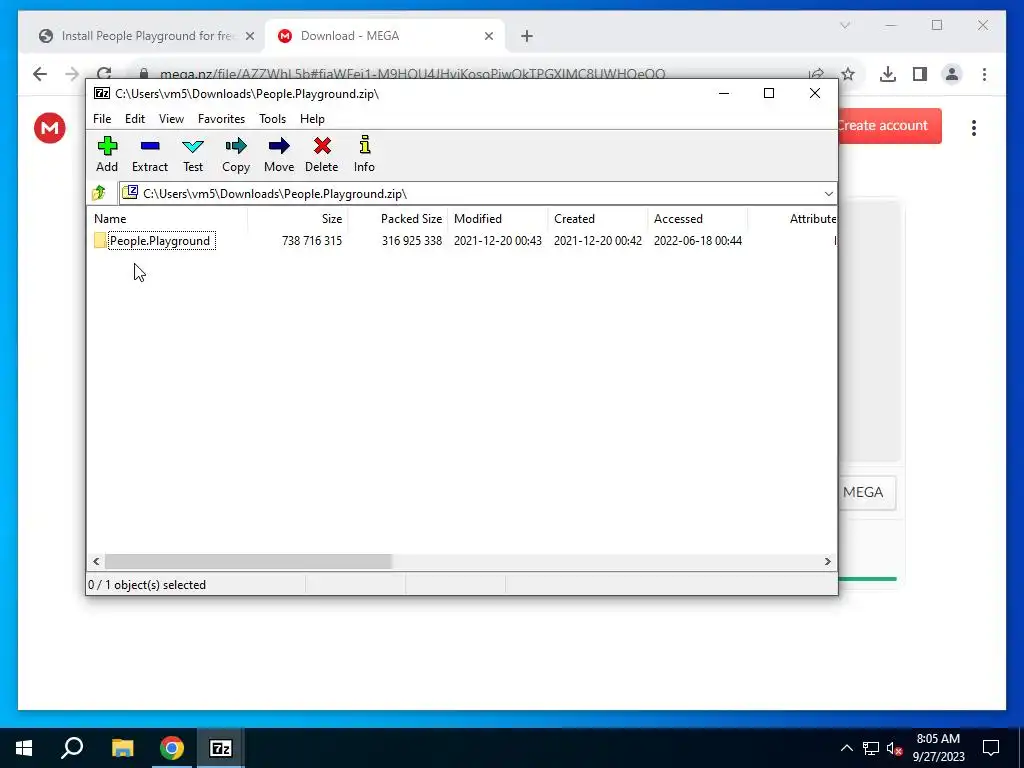Click the MEGA logo in browser page
The image size is (1024, 768).
tap(50, 128)
